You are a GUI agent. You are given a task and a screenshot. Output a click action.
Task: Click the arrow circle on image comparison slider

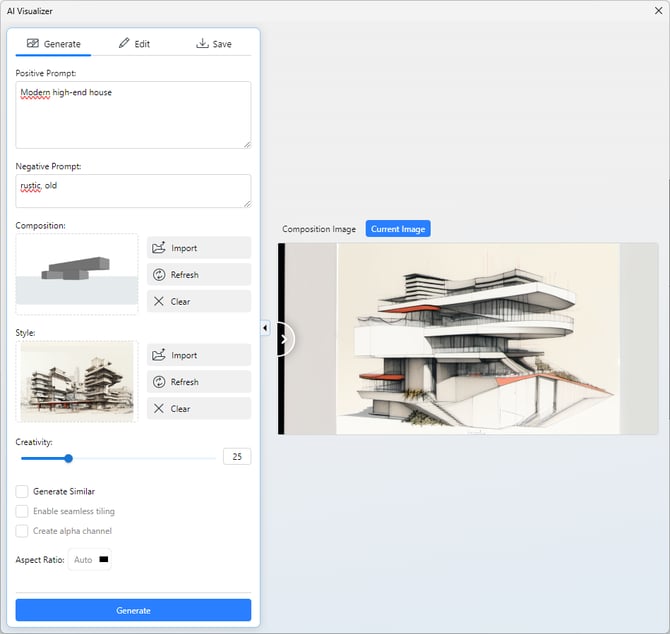[283, 339]
